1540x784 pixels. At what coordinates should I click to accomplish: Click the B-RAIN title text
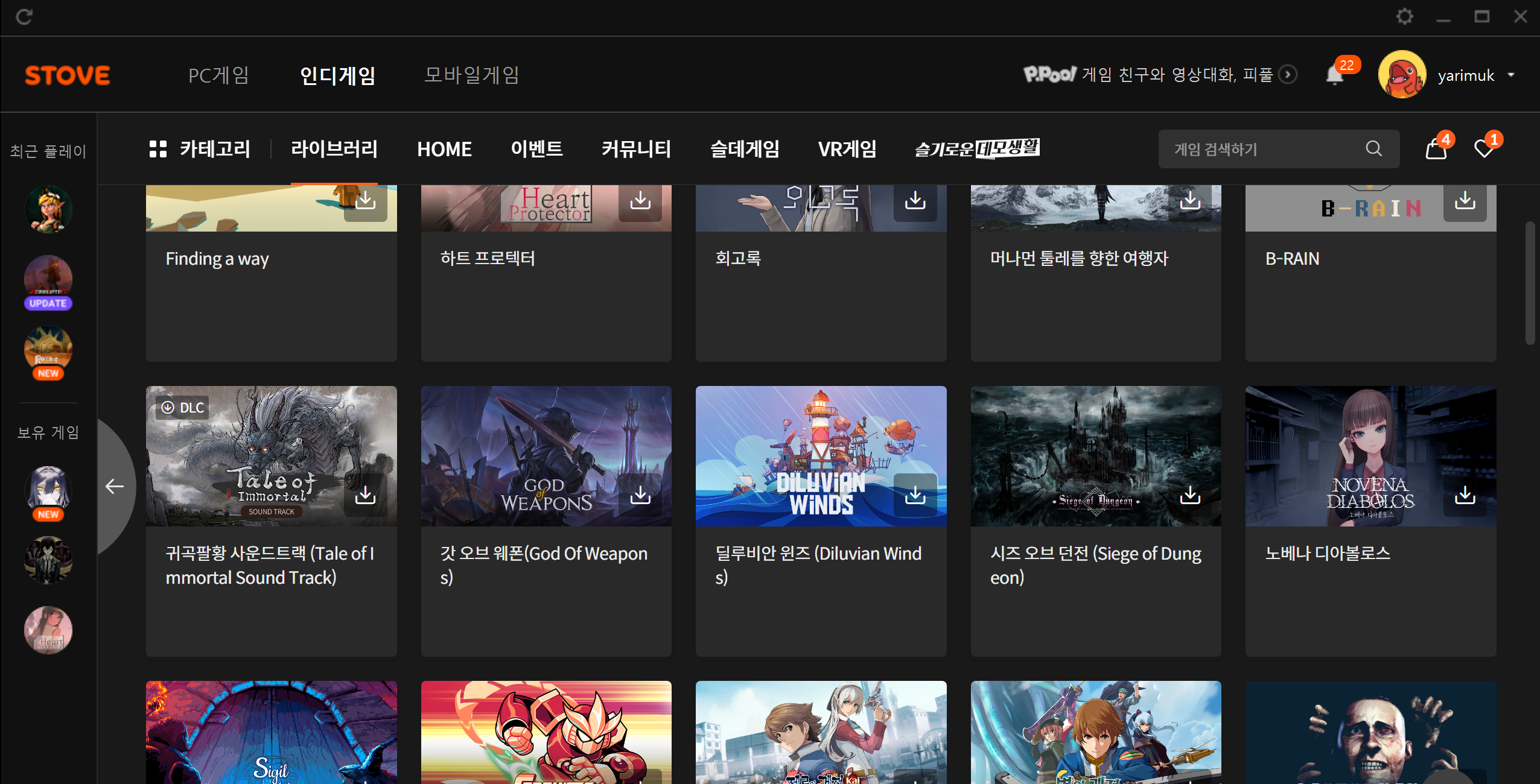tap(1293, 259)
